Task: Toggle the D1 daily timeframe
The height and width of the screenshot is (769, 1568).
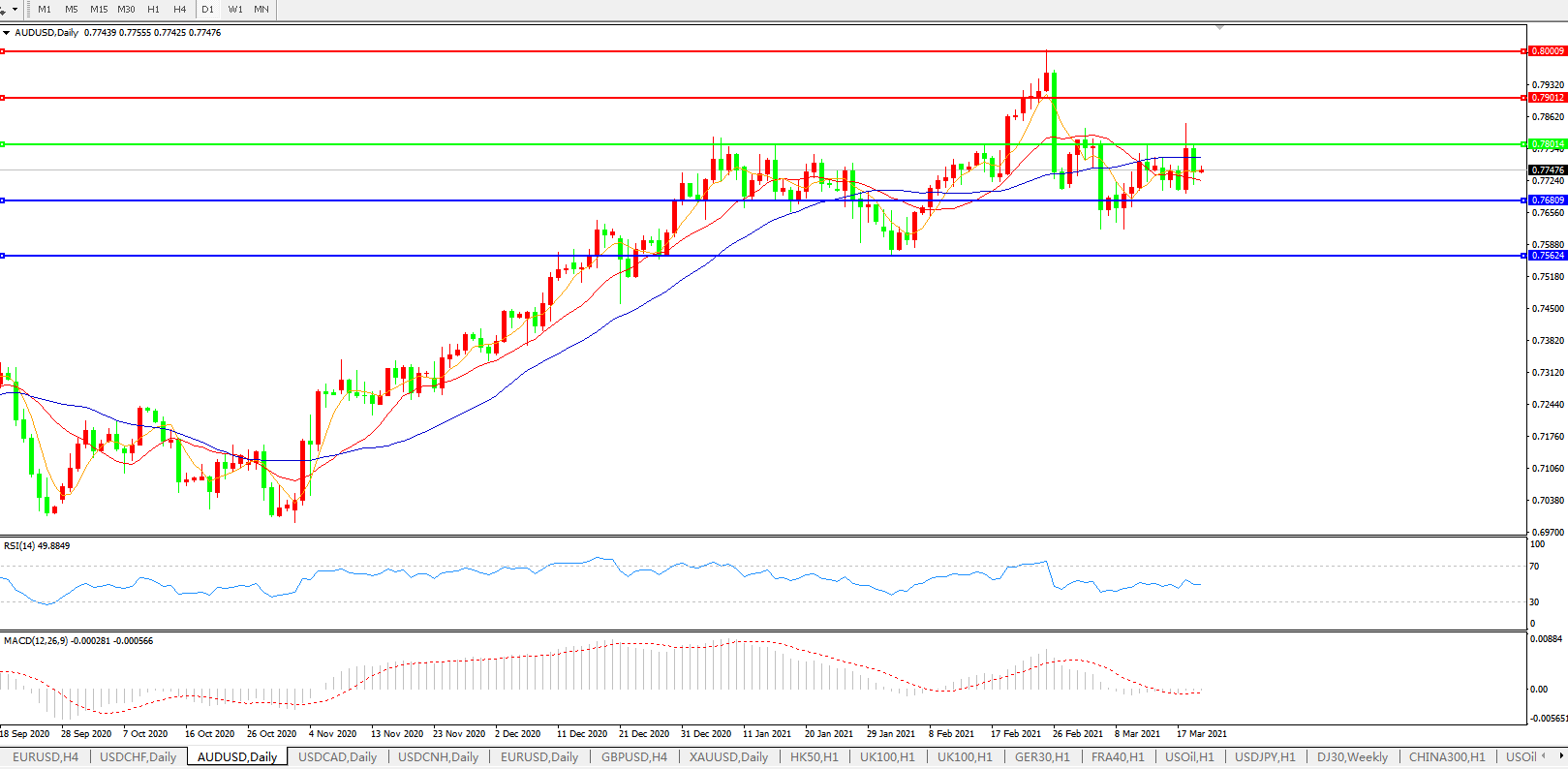Action: coord(207,10)
